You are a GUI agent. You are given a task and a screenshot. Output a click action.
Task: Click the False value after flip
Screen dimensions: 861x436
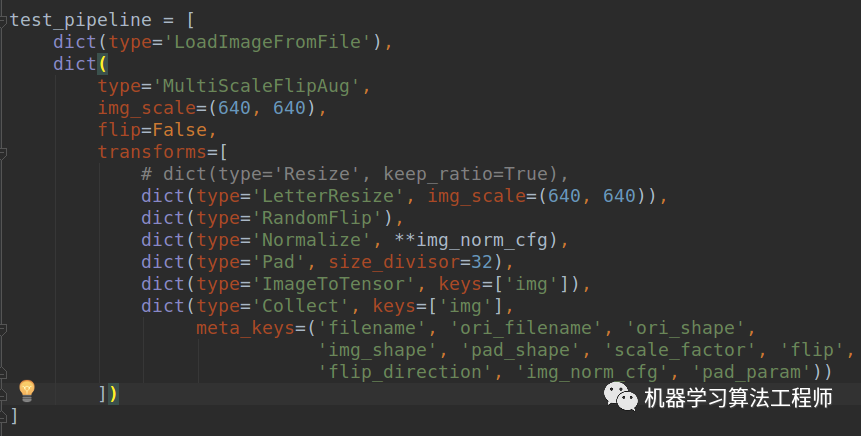[x=180, y=130]
